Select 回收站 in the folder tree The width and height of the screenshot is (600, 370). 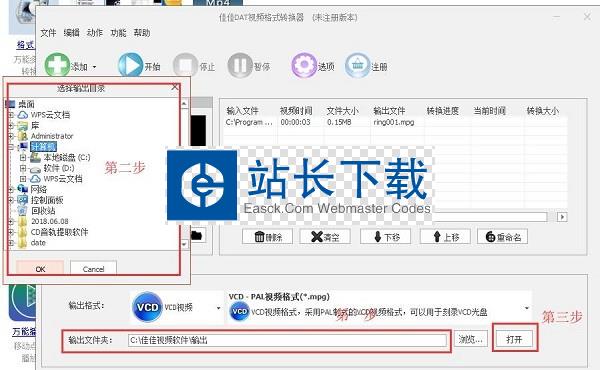coord(43,211)
